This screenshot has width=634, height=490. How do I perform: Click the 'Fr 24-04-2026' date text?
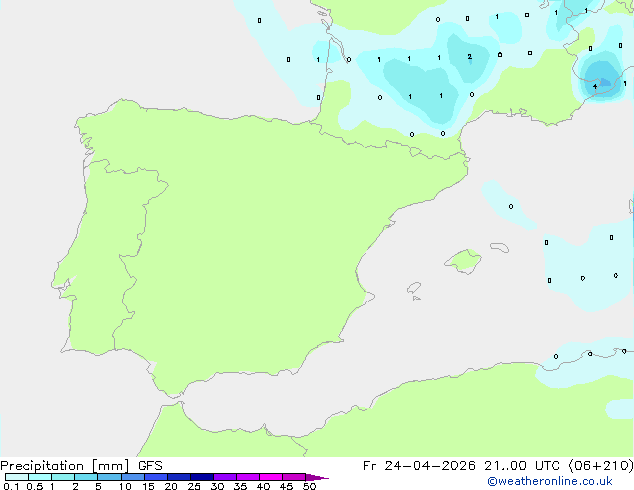[x=419, y=466]
